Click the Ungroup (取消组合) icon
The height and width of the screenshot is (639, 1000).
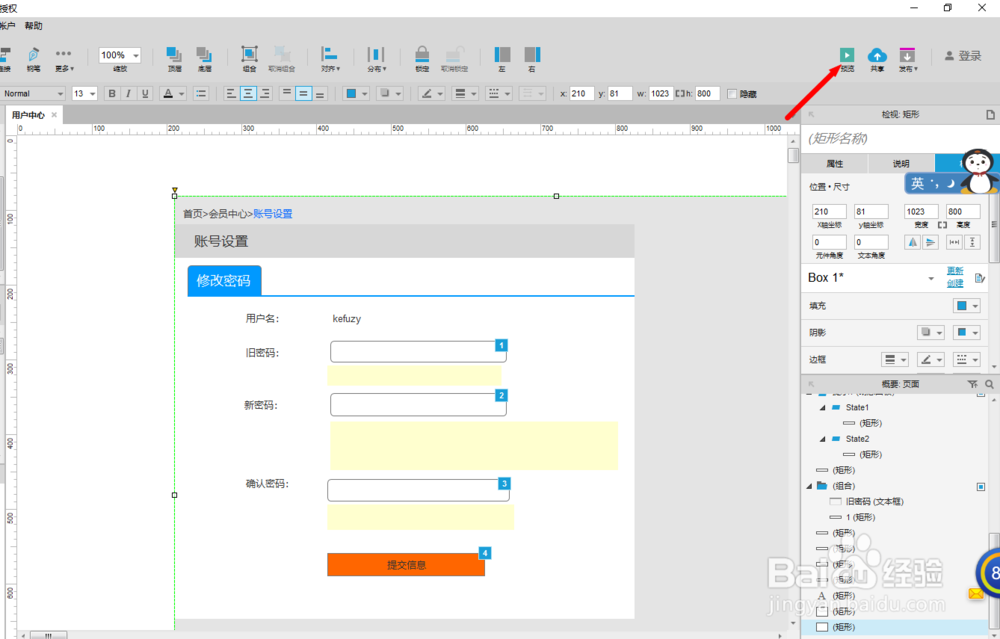click(281, 54)
